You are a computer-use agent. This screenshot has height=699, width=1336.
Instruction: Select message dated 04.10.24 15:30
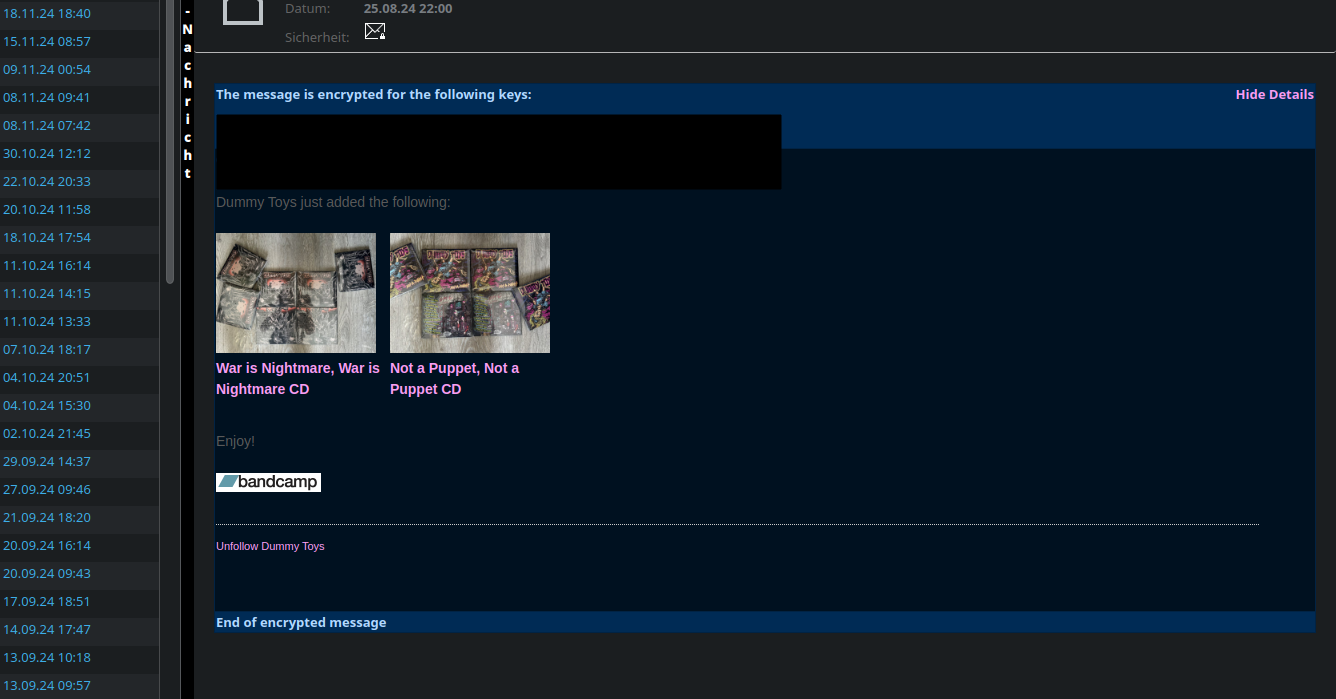coord(80,406)
